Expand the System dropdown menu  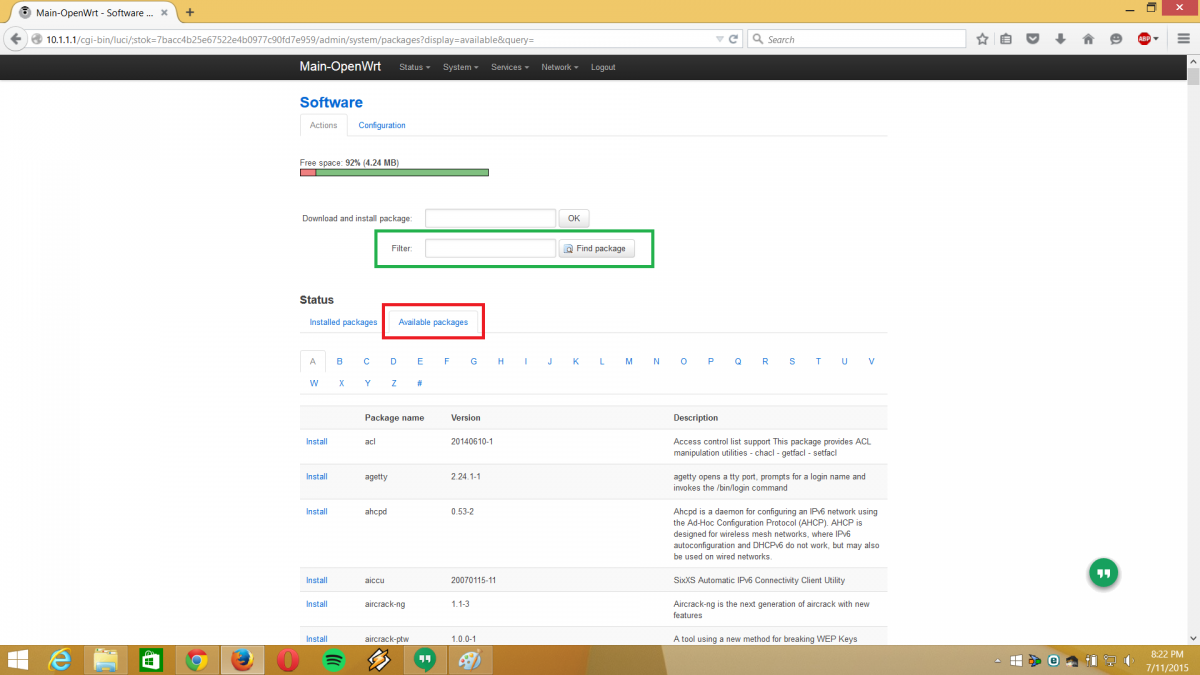[460, 67]
